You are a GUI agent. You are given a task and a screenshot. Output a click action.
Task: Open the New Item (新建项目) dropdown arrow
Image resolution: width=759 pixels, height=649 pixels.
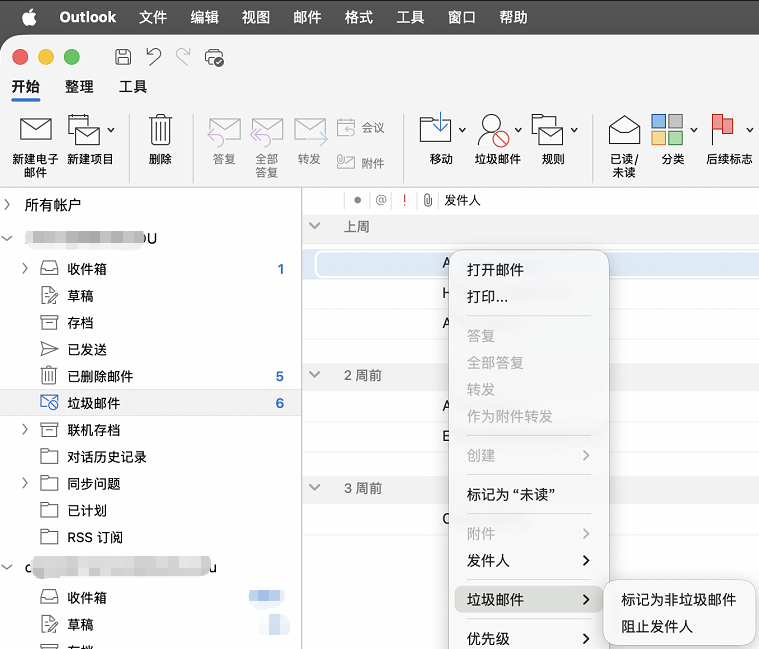click(x=110, y=130)
